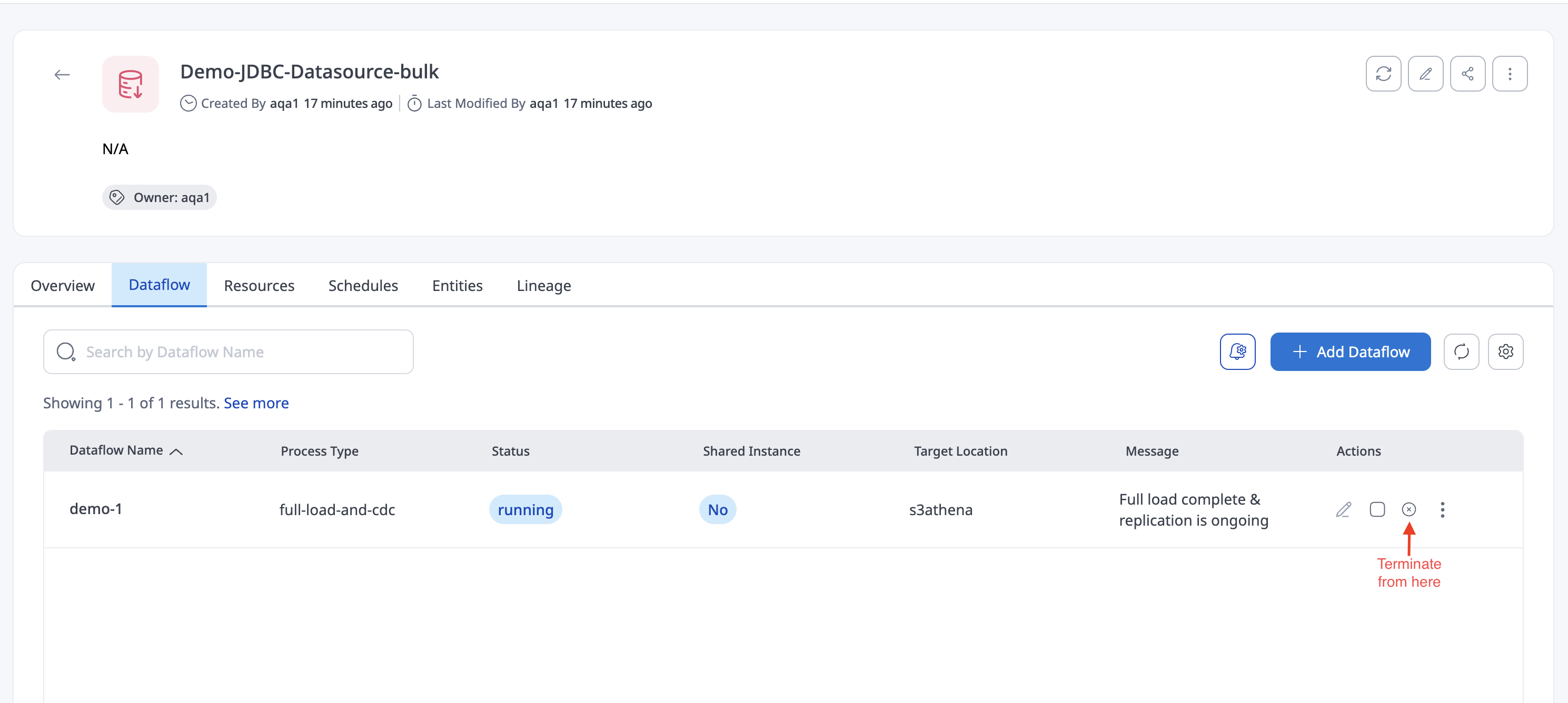The image size is (1568, 703).
Task: Share the datasource via share icon
Action: click(x=1467, y=74)
